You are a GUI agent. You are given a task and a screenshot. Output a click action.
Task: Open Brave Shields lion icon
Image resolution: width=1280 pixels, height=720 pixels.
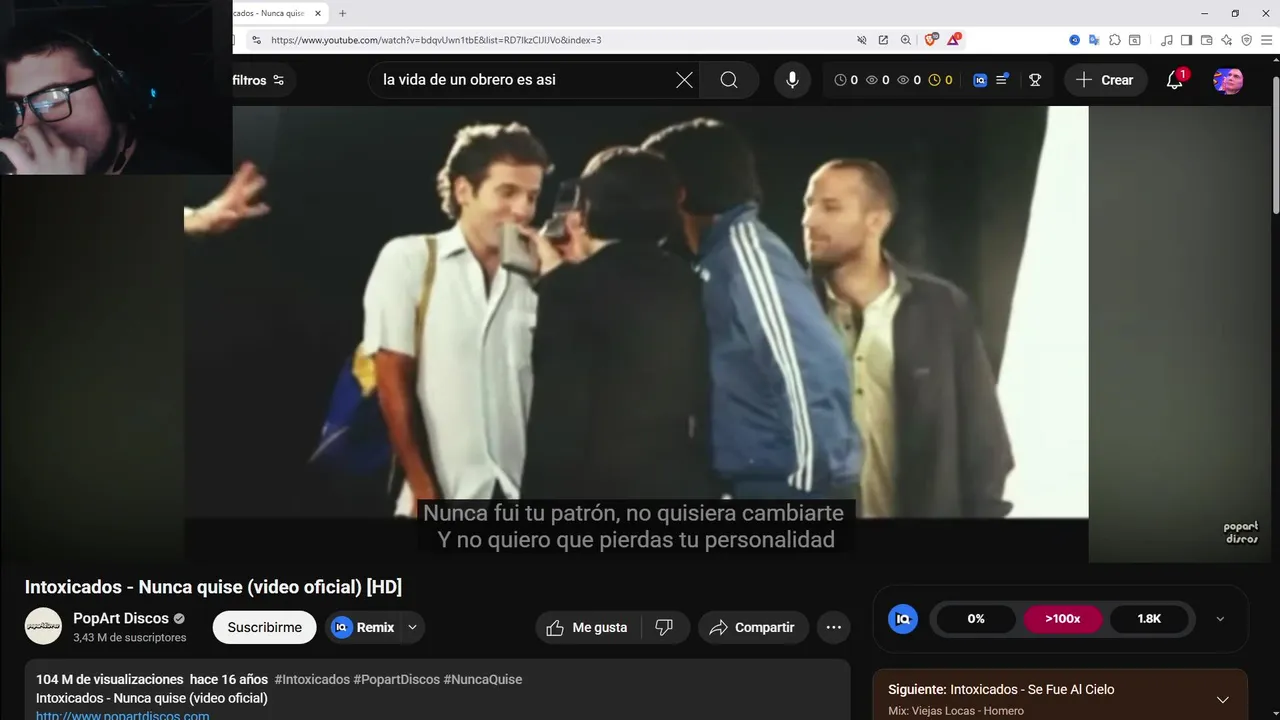(931, 40)
